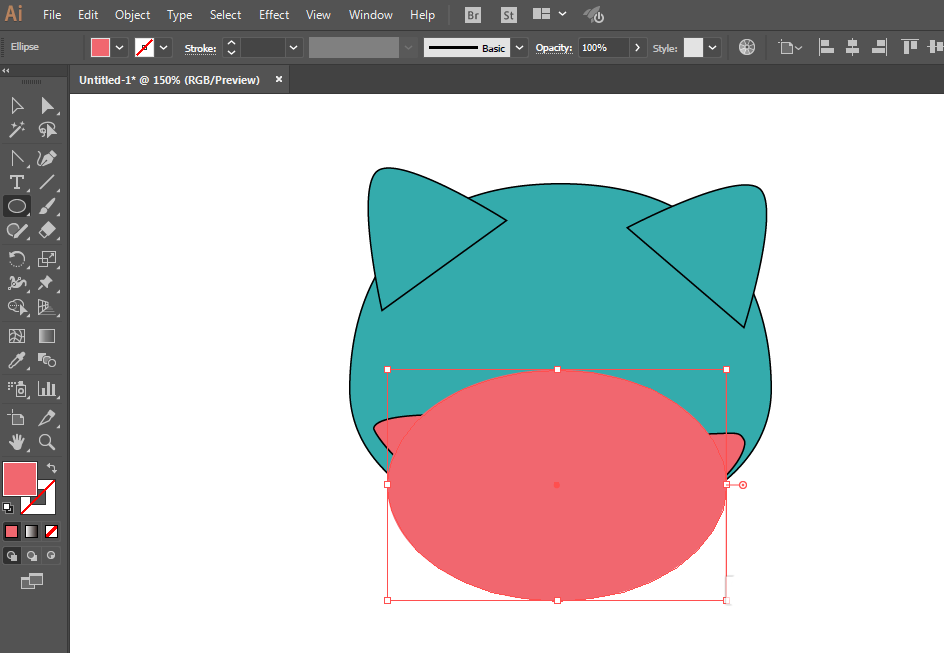Choose the Magic Wand tool
The height and width of the screenshot is (653, 944).
click(17, 129)
